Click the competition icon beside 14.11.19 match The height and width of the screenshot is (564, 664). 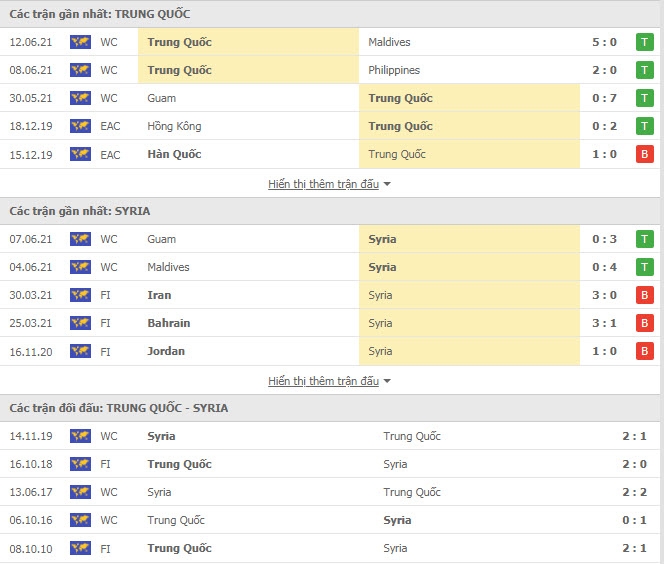[80, 436]
